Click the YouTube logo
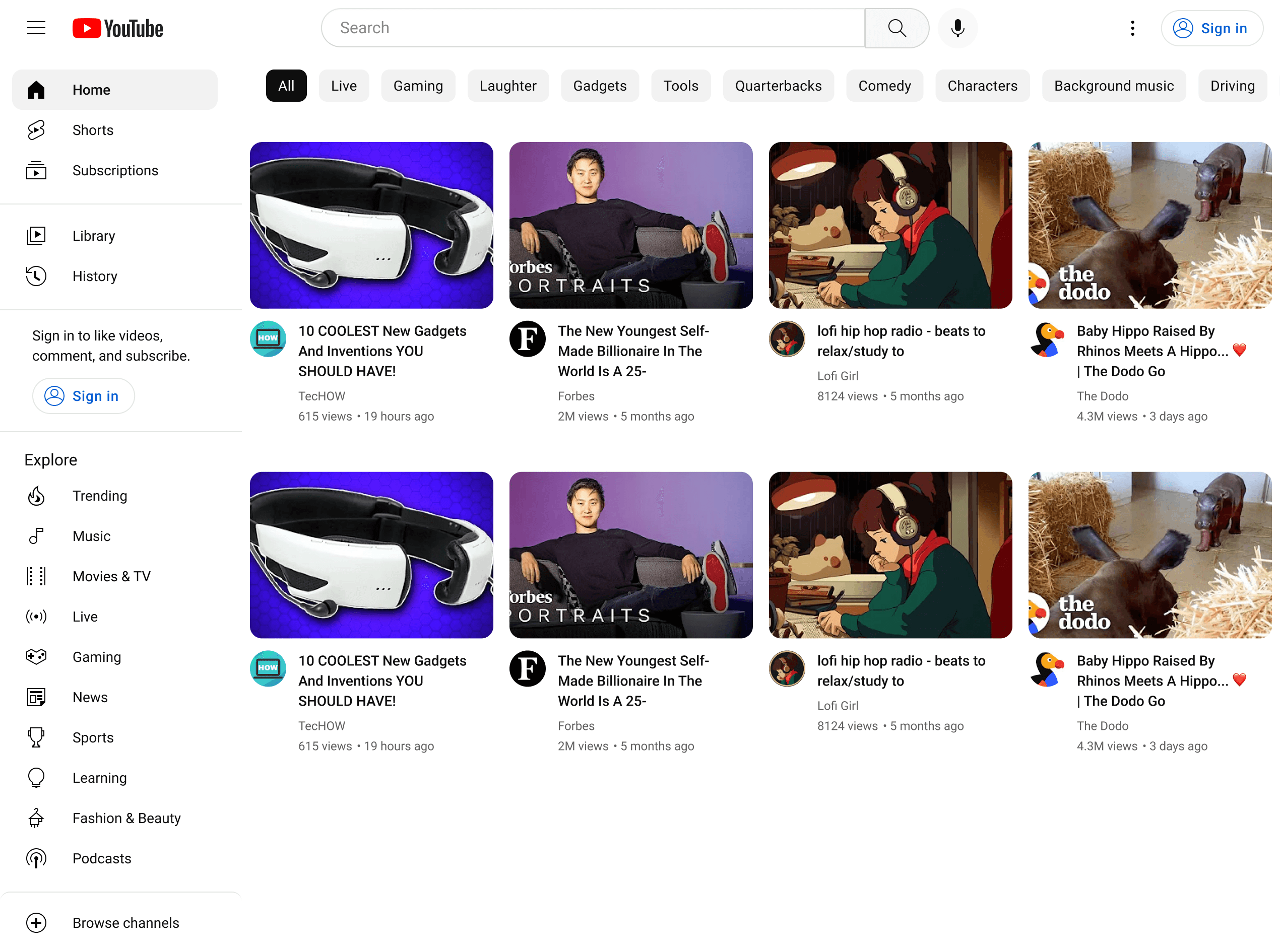Screen dimensions: 1280x952 click(x=117, y=28)
